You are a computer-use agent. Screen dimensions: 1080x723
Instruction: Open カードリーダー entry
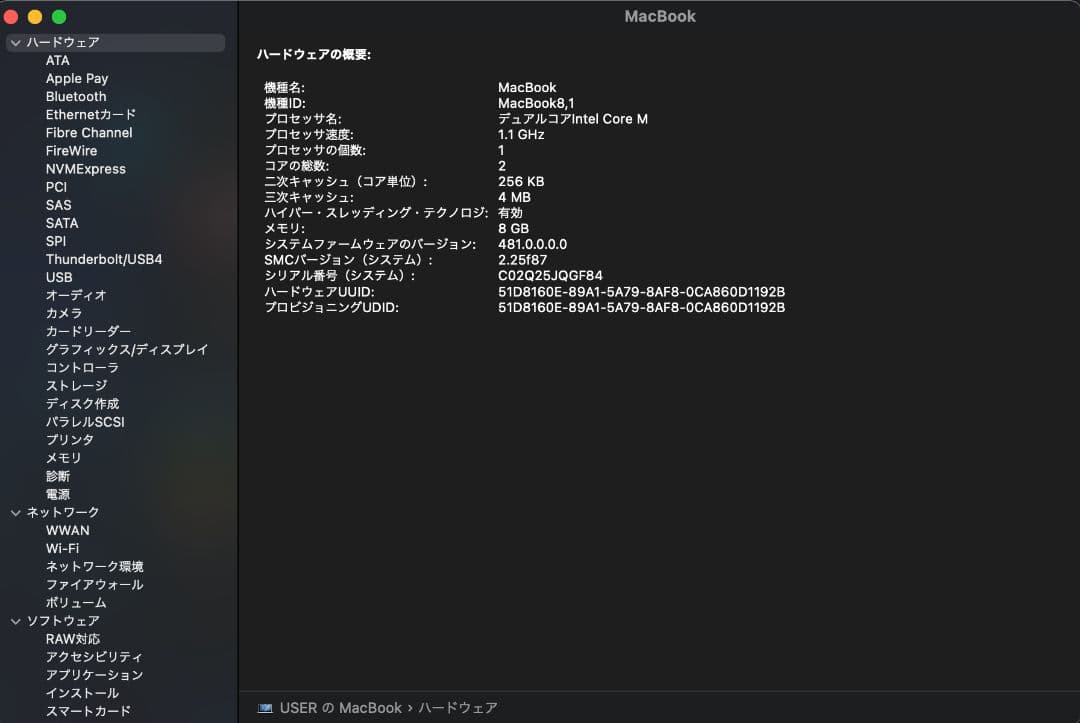click(x=88, y=331)
